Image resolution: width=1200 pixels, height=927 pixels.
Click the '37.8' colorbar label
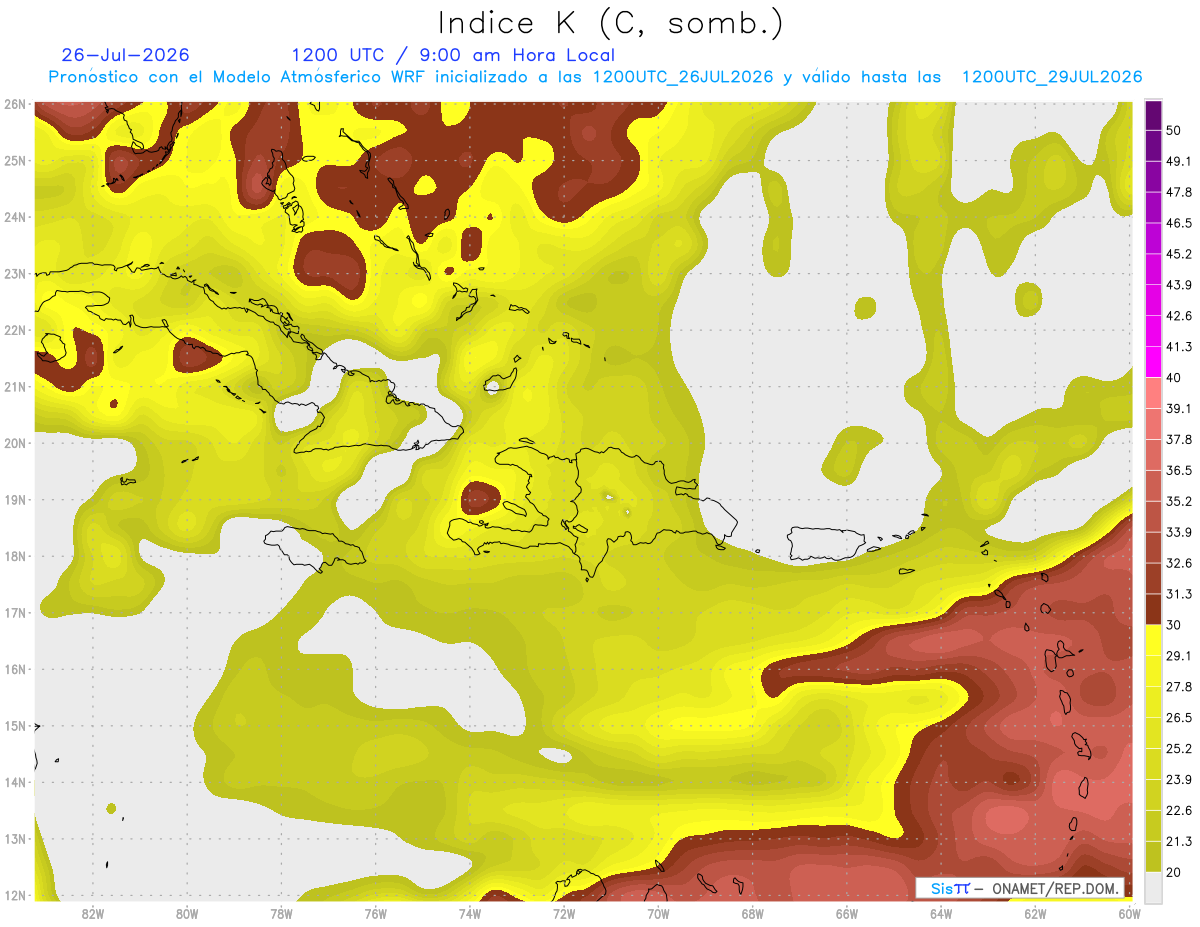pos(1179,439)
